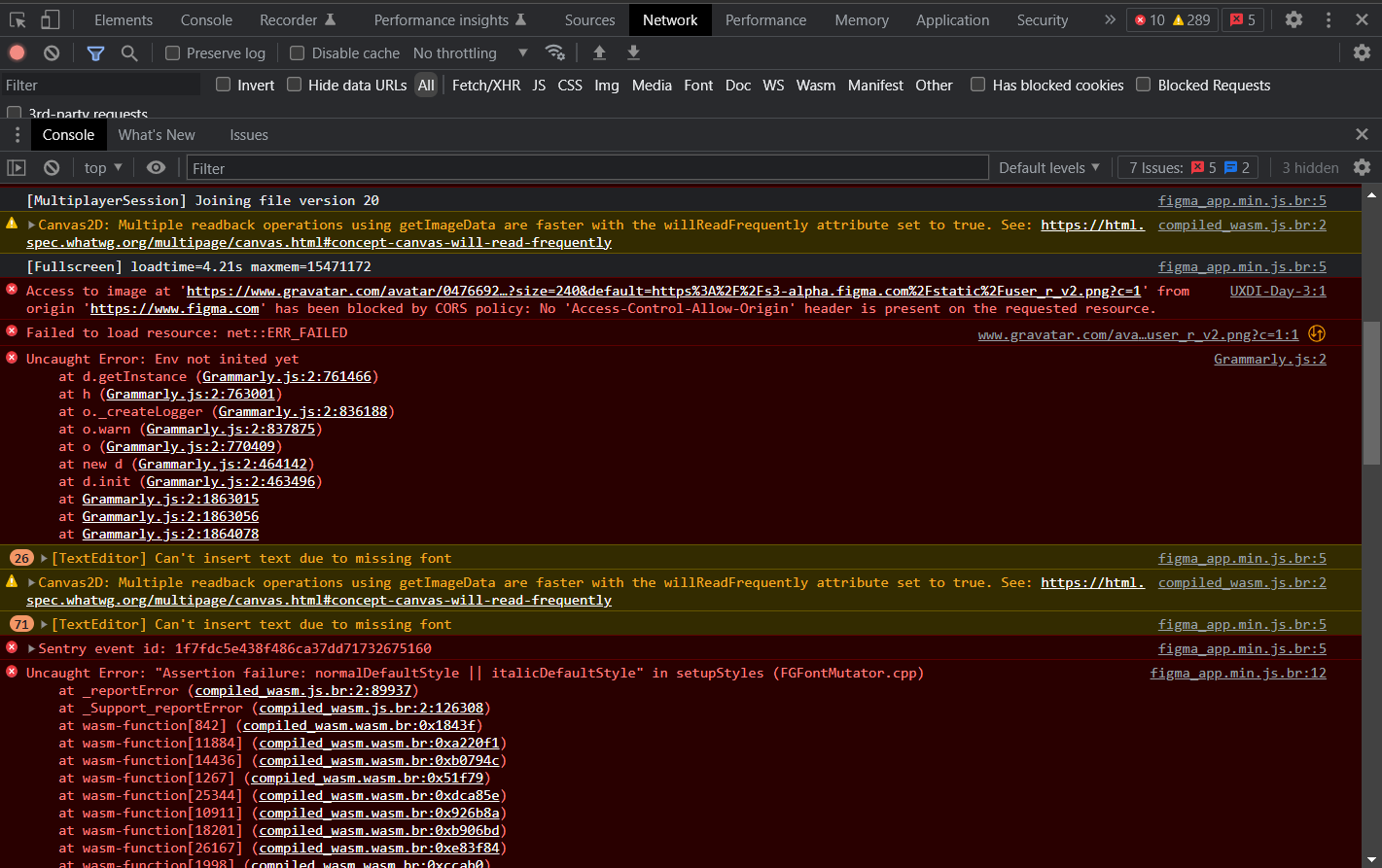Open the Issues drawer tab
The width and height of the screenshot is (1382, 868).
pos(249,135)
